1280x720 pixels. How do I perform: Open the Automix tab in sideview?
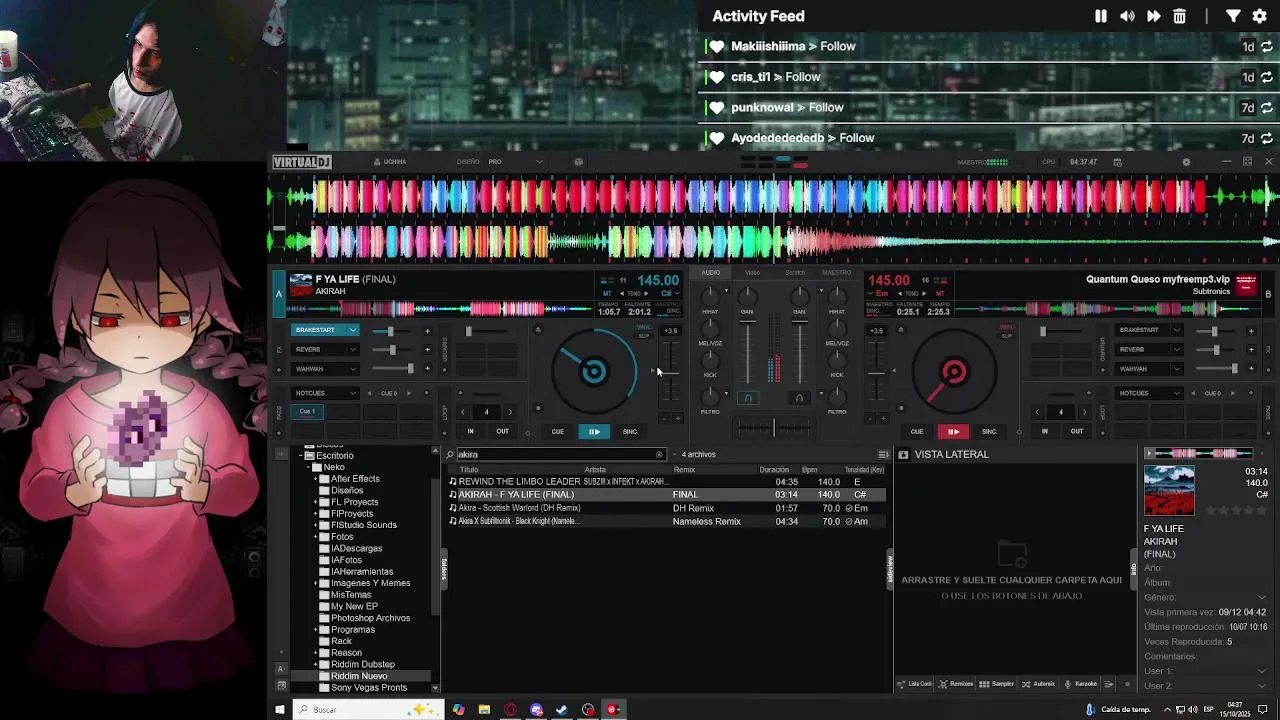click(1038, 684)
